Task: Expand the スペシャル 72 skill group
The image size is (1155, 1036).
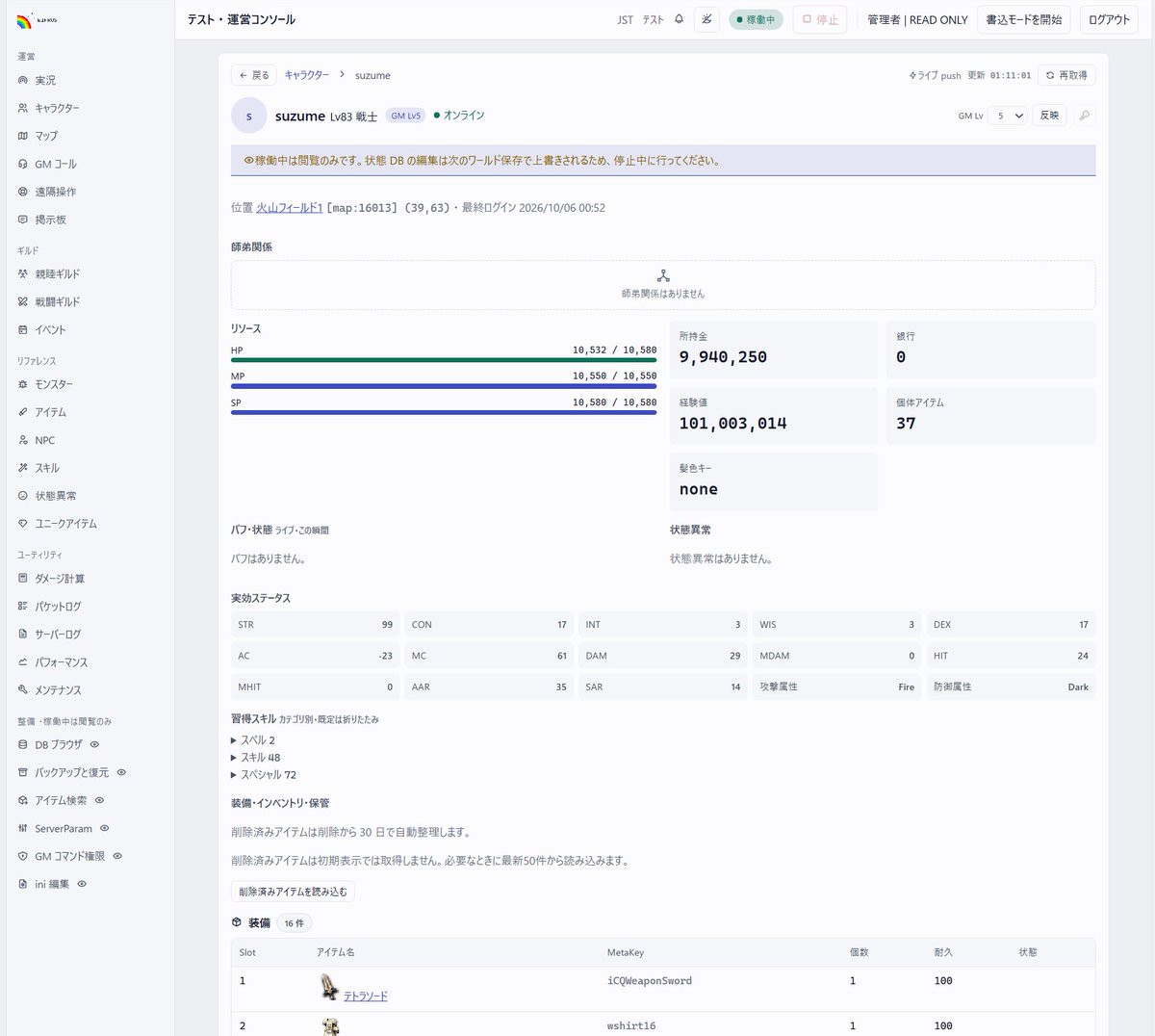Action: (264, 775)
